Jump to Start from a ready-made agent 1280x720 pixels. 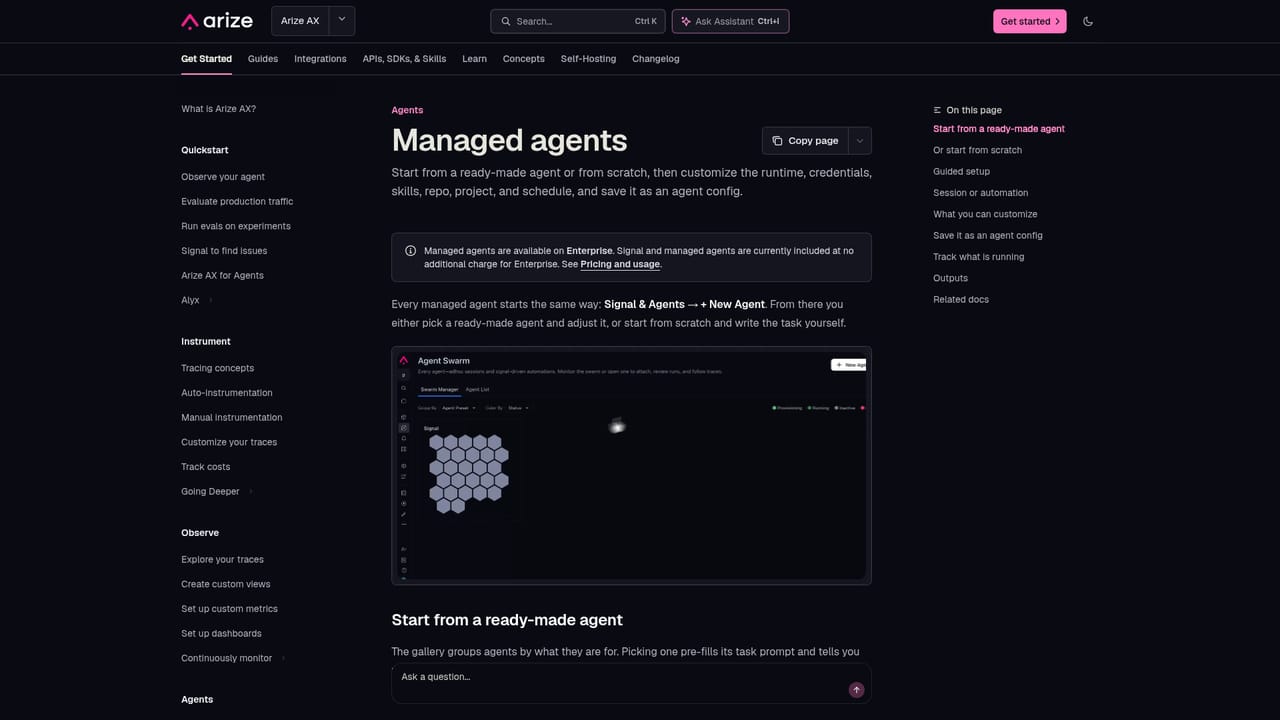tap(999, 129)
